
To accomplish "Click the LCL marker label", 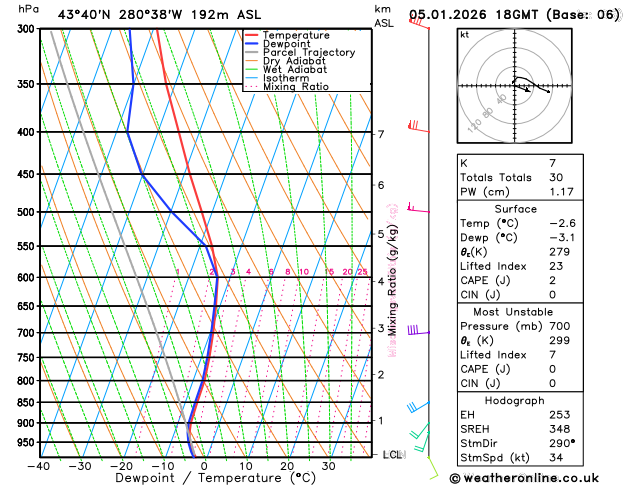I will click(394, 454).
